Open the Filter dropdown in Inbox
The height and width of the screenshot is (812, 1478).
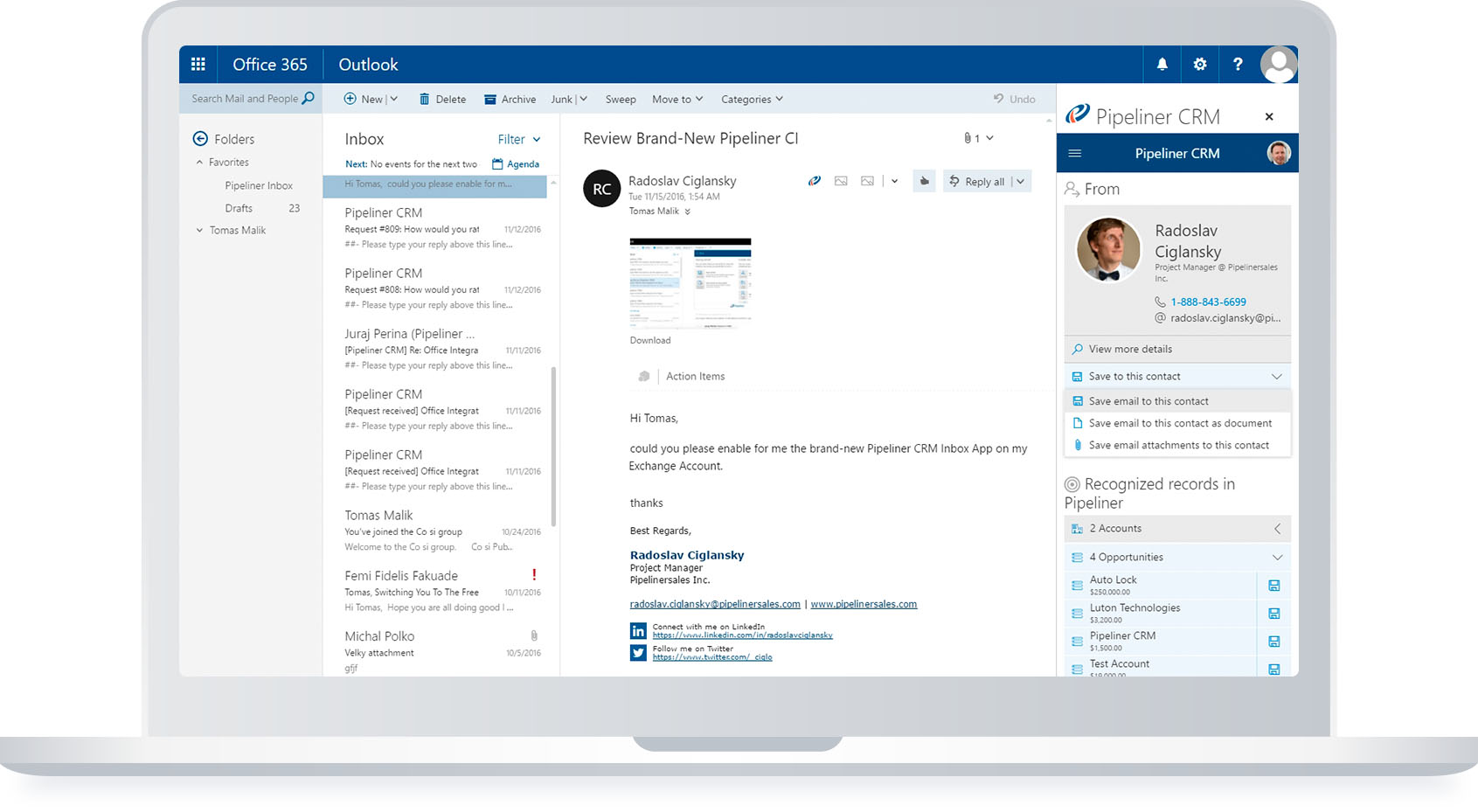(x=519, y=139)
